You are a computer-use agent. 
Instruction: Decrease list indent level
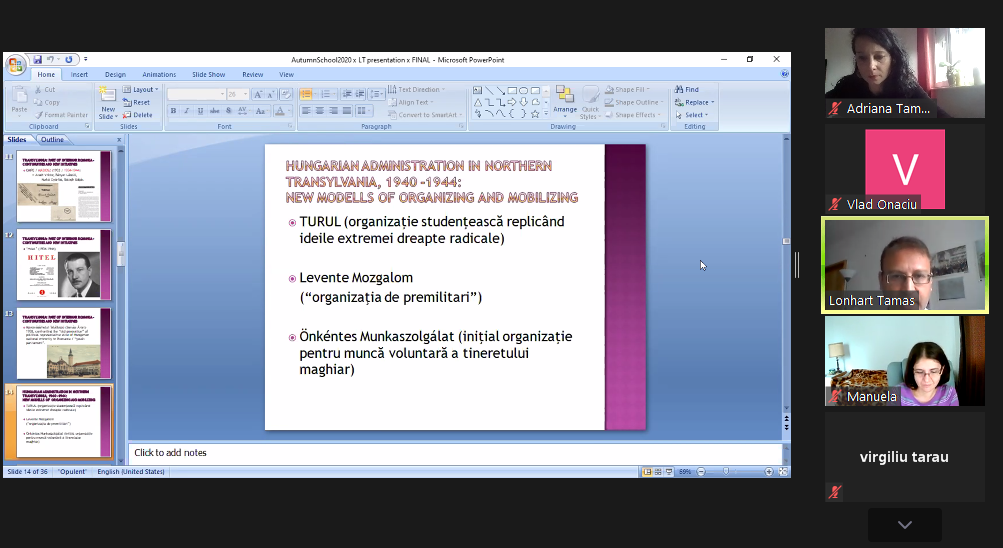point(347,94)
